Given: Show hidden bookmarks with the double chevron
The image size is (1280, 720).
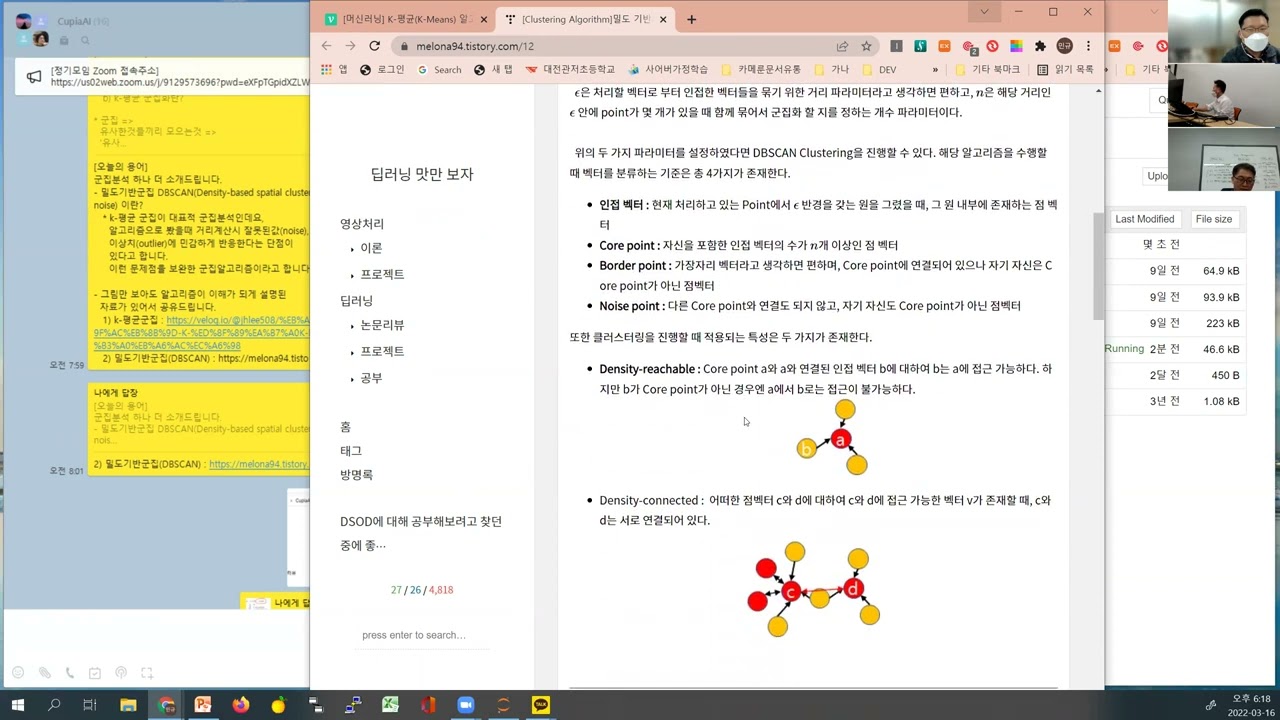Looking at the screenshot, I should [935, 70].
